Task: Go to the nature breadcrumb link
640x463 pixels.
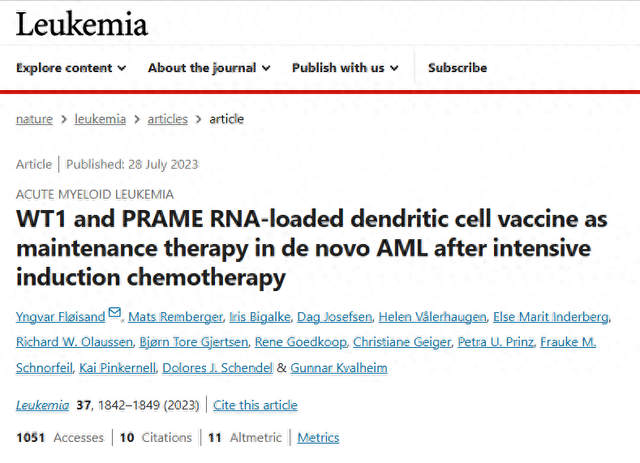Action: pyautogui.click(x=34, y=119)
